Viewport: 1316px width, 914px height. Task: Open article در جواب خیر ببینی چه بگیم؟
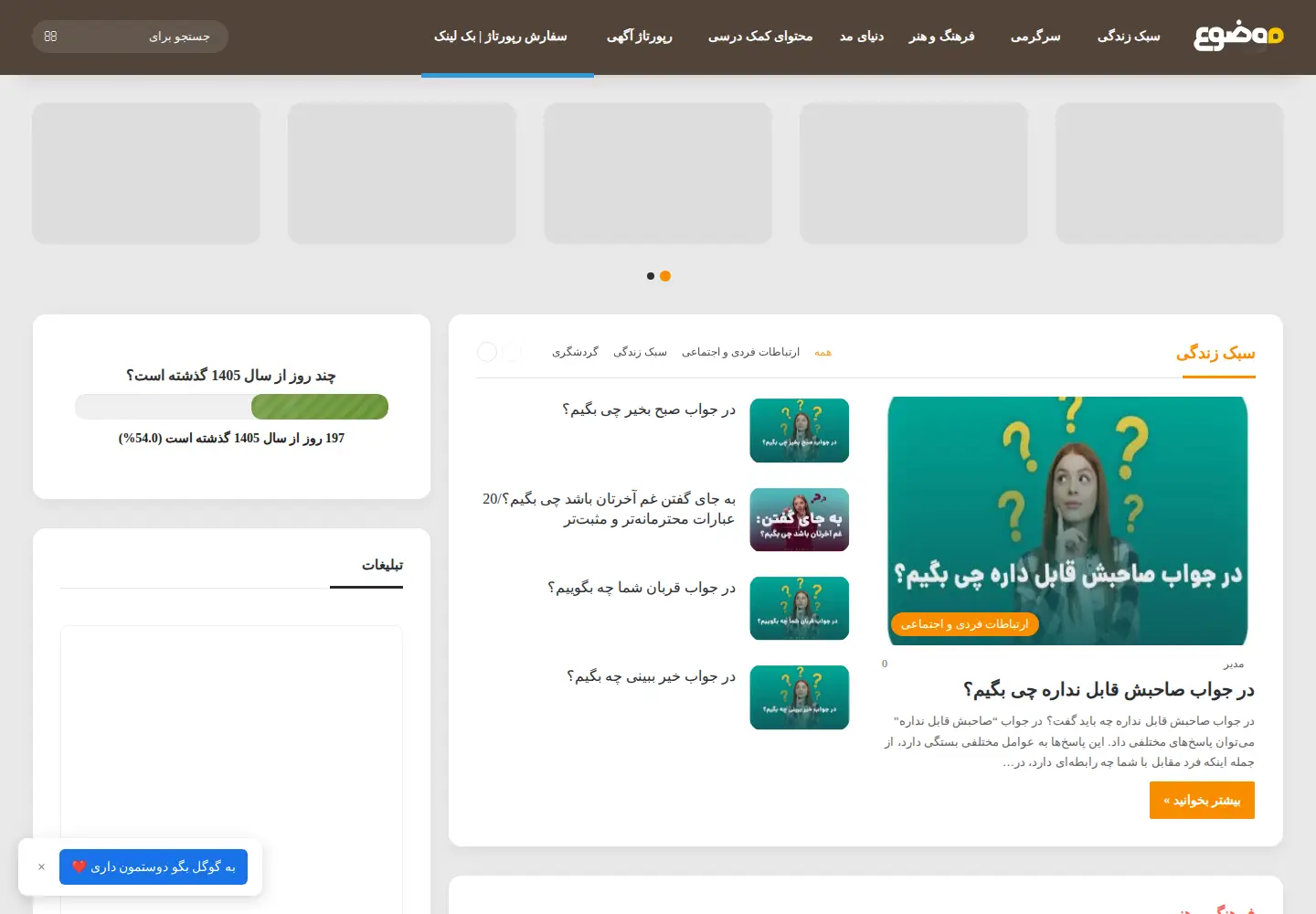[651, 676]
